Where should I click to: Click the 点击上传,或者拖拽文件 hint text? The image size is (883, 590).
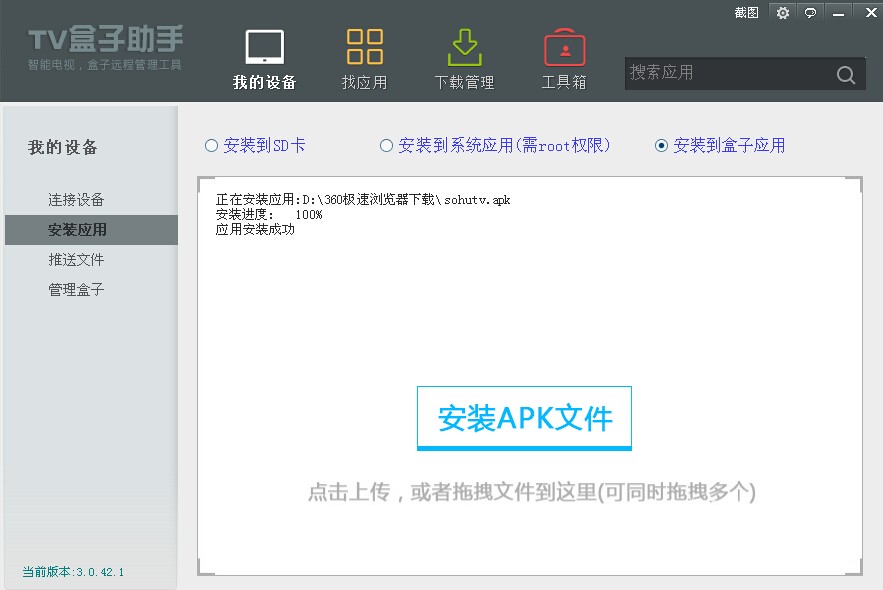pos(532,492)
